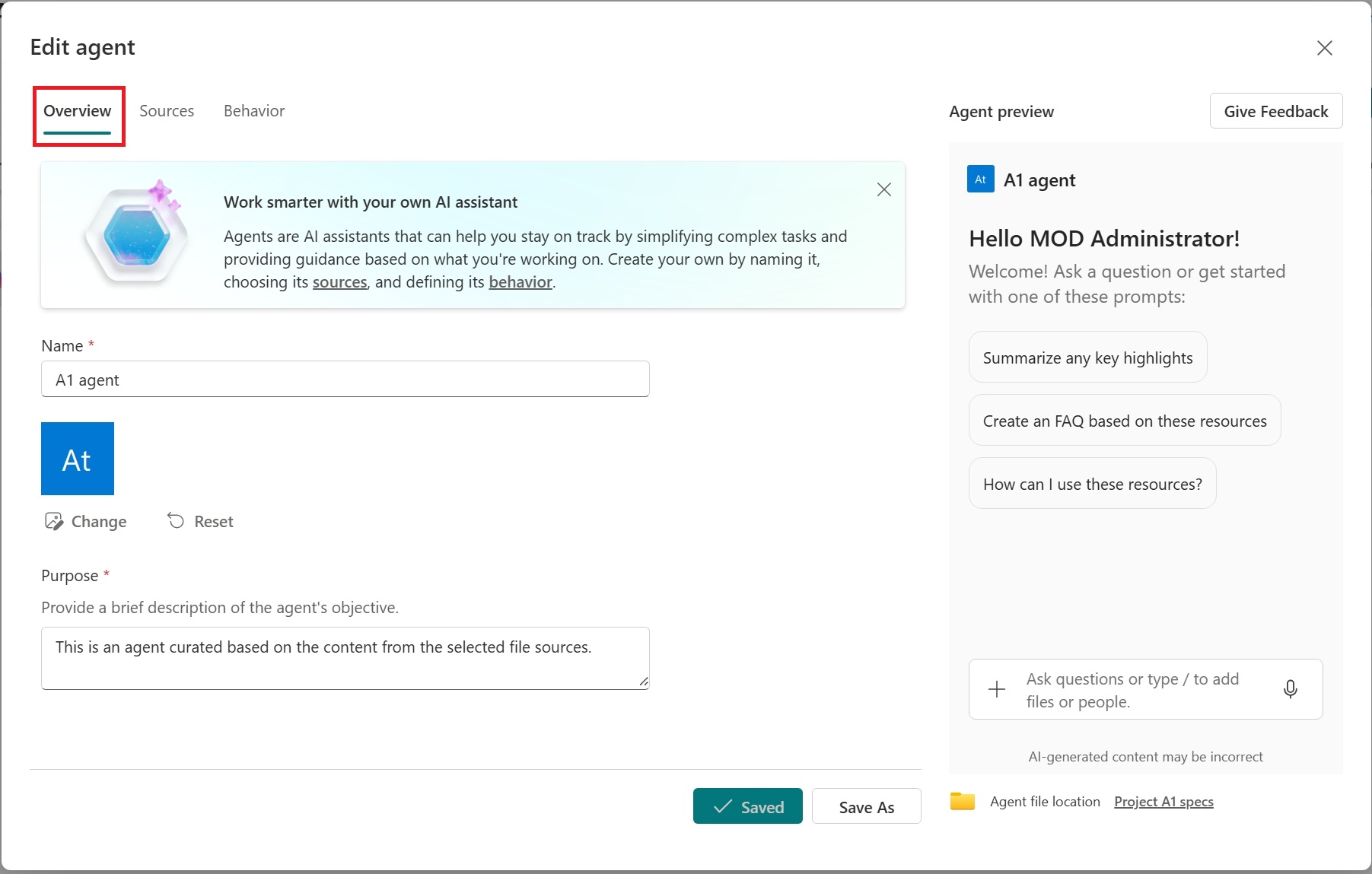Select the Overview tab

click(77, 110)
